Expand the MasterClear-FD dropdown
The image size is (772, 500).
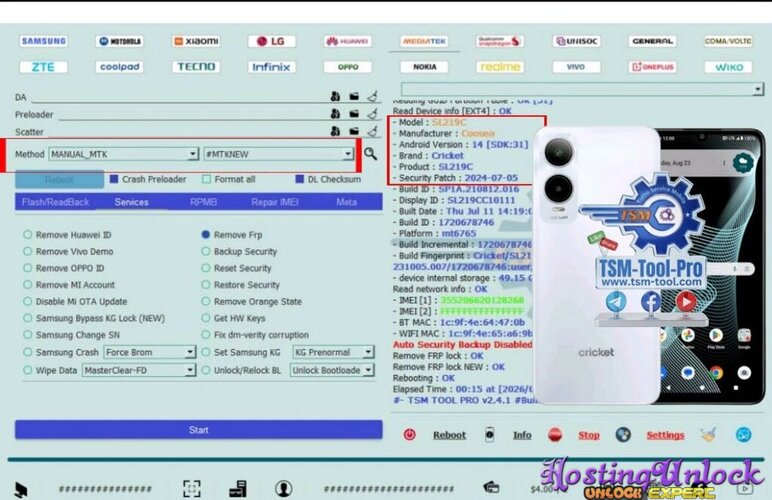pos(139,370)
